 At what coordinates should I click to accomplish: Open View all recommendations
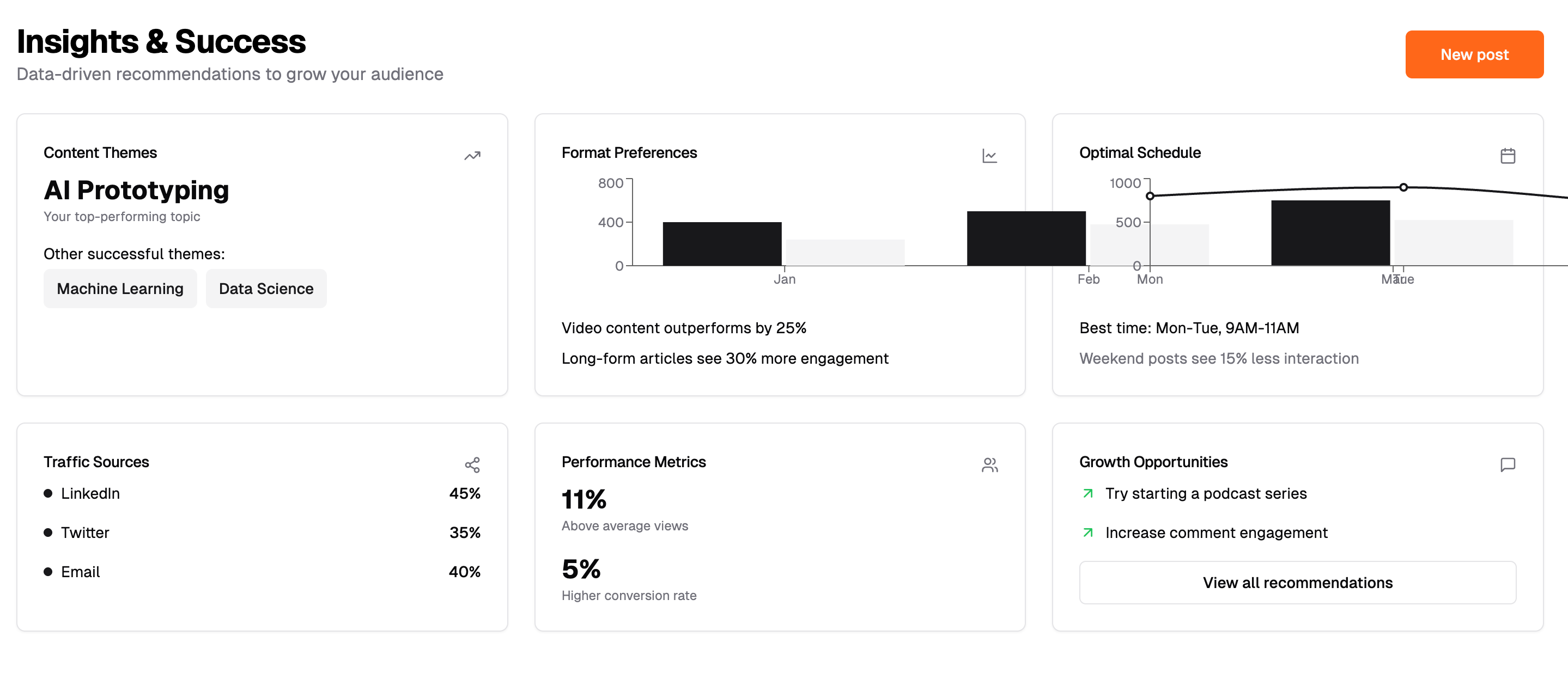tap(1297, 582)
